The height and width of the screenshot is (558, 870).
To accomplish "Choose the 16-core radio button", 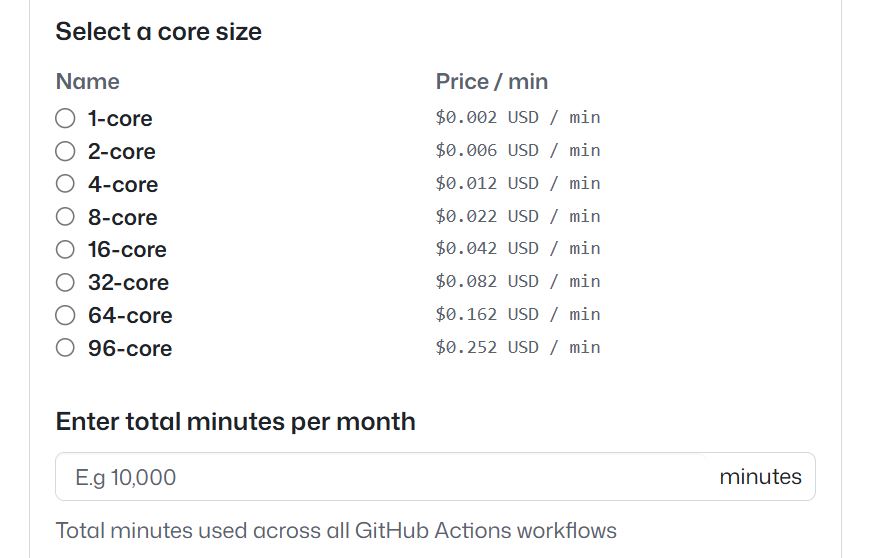I will (65, 249).
